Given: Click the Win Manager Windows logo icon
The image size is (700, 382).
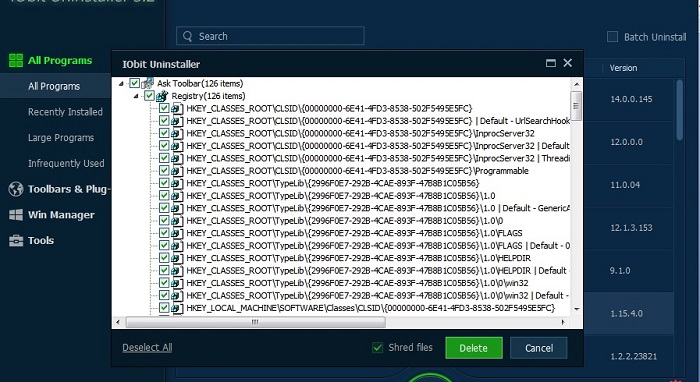Looking at the screenshot, I should [x=16, y=215].
